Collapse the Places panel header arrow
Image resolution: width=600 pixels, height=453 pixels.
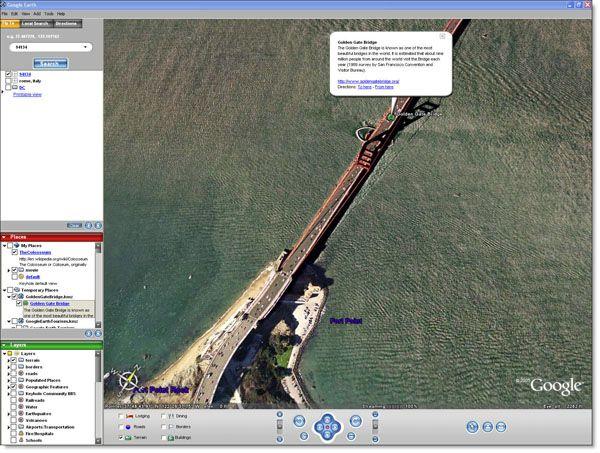coord(4,237)
